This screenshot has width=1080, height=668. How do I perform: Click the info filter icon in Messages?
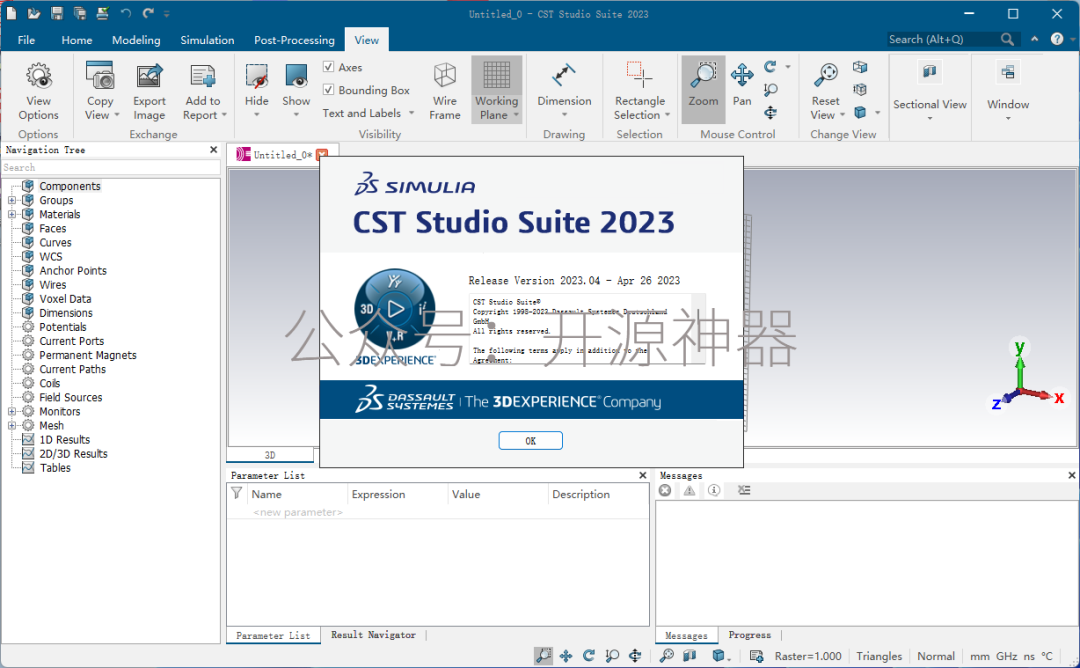[714, 490]
